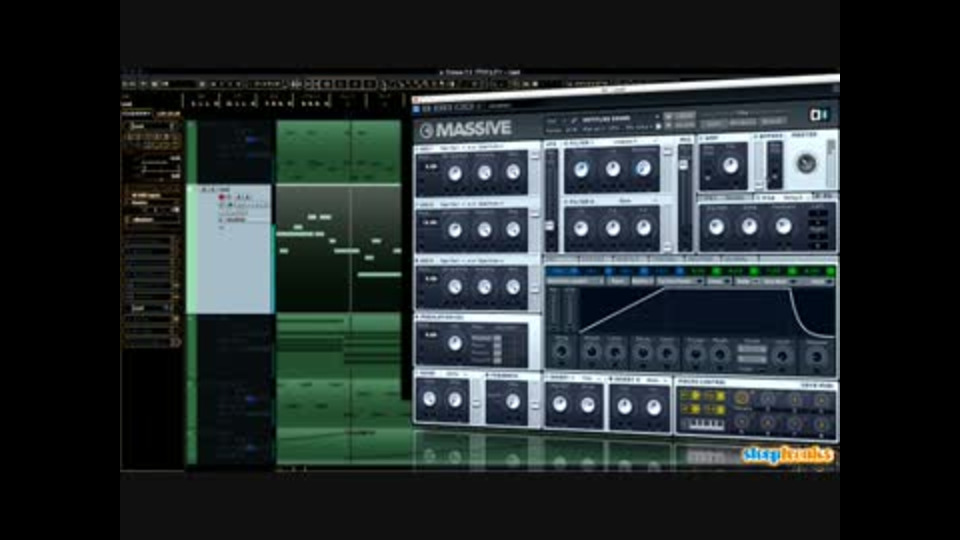The image size is (960, 540).
Task: Select the first blue envelope tab
Action: 562,270
